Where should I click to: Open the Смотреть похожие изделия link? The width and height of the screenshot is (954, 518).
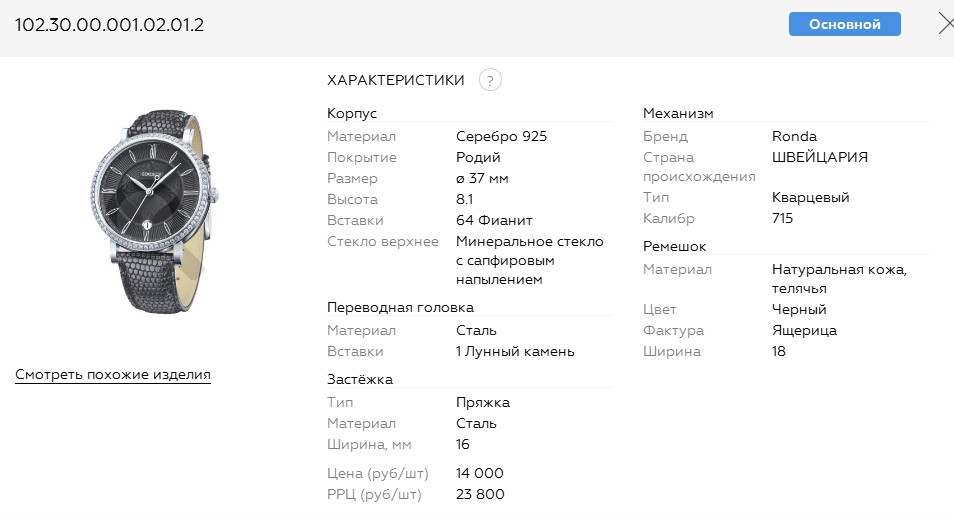click(113, 375)
